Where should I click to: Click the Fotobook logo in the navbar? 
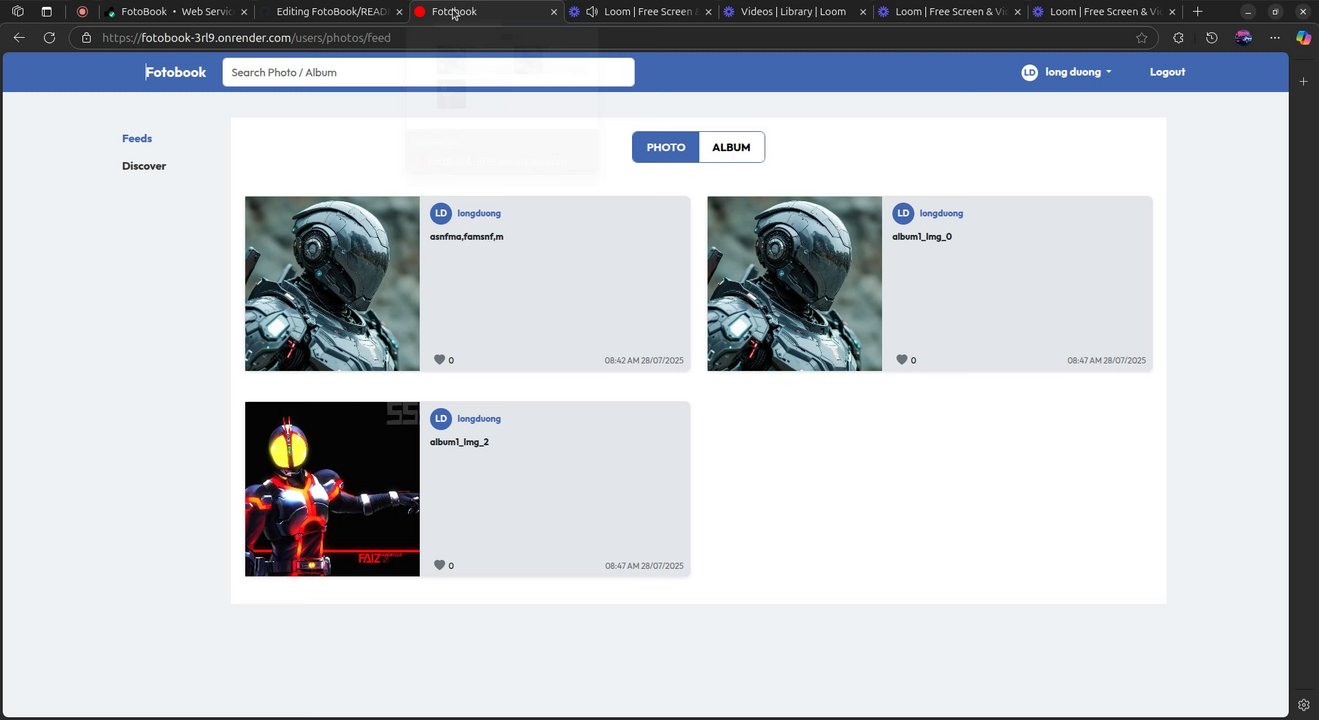[175, 72]
